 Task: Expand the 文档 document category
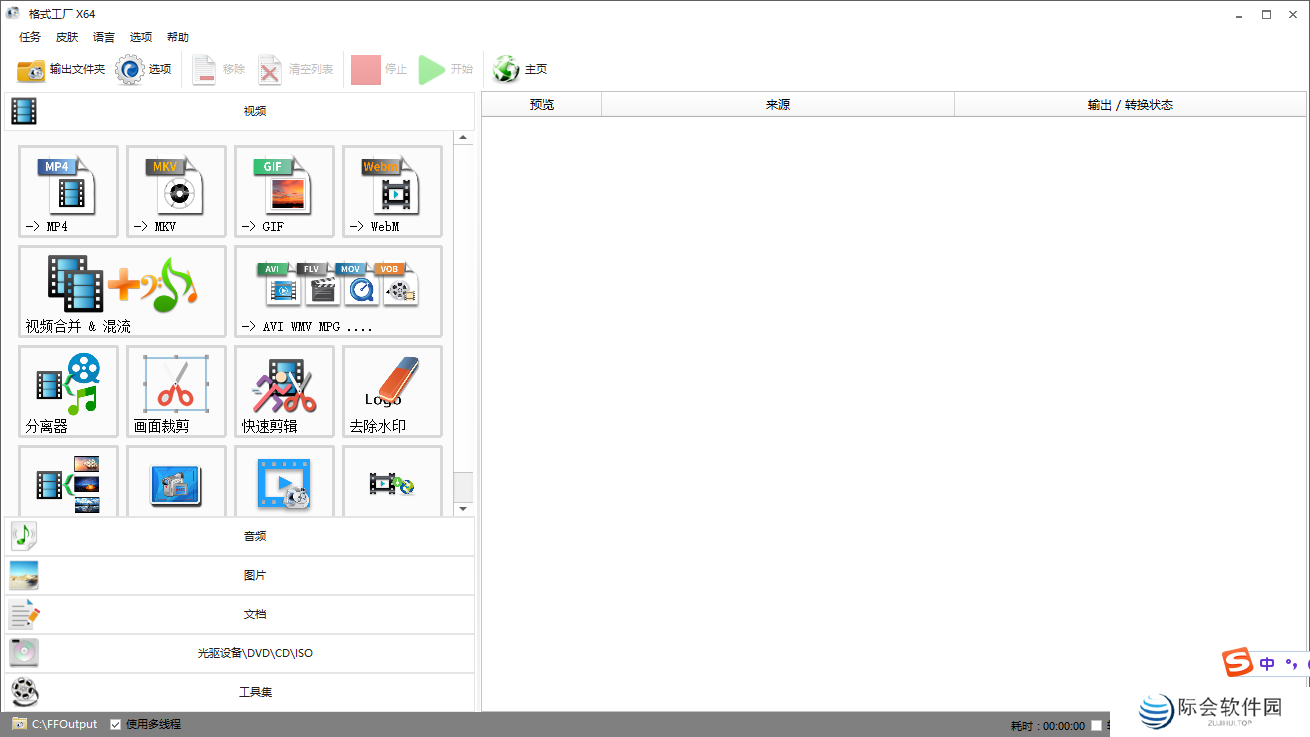click(x=240, y=614)
